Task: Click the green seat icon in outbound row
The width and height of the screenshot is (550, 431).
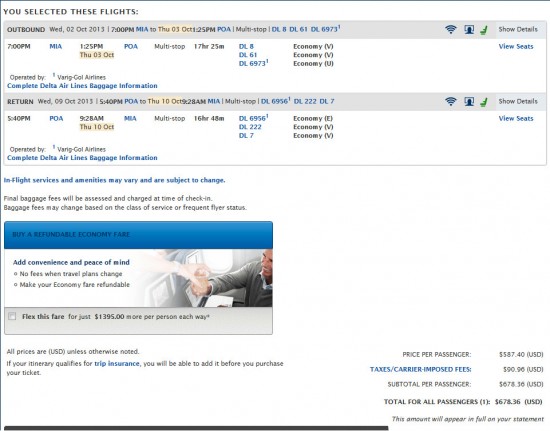Action: (484, 30)
